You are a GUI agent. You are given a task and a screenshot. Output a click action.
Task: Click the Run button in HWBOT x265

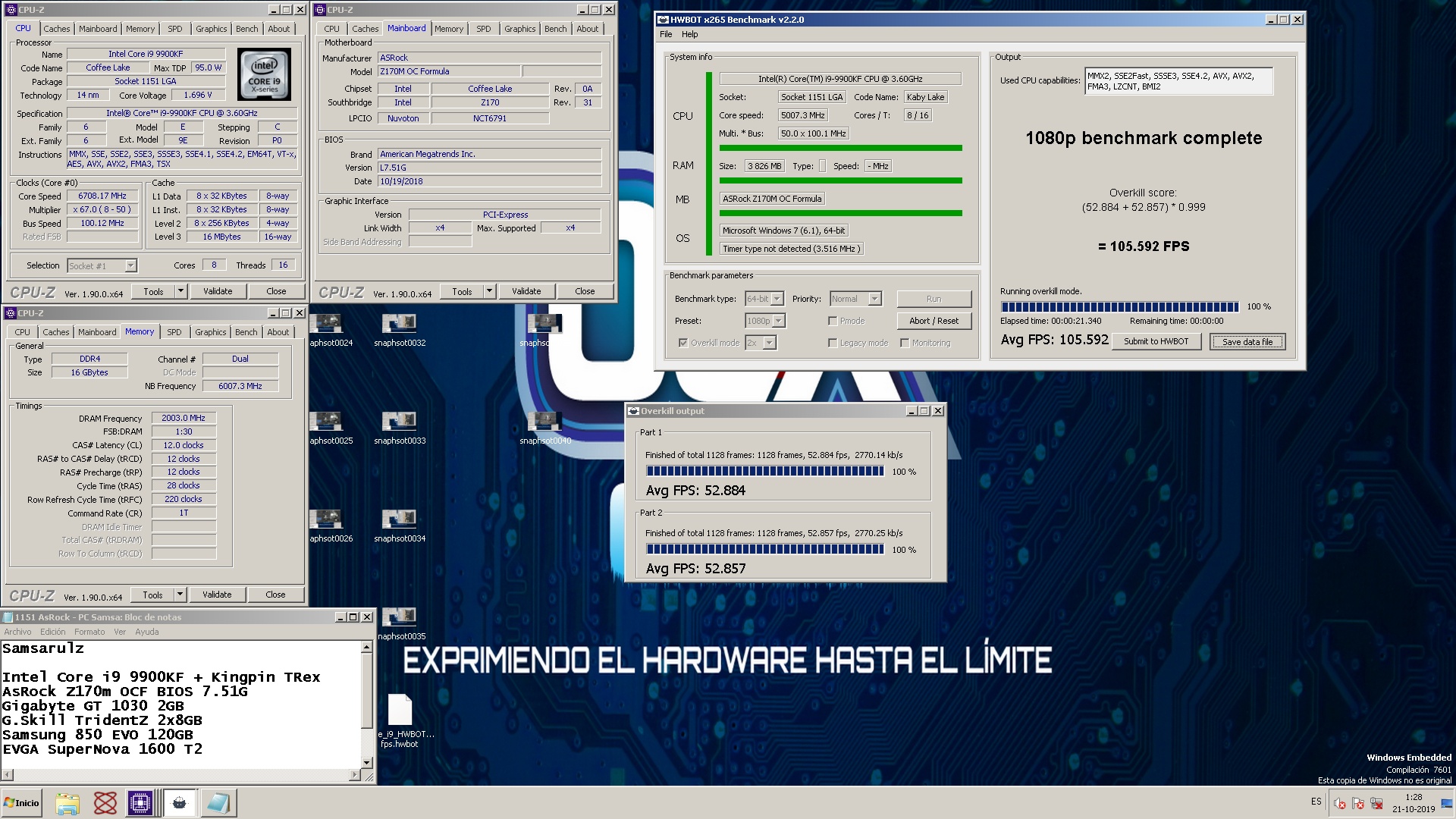coord(934,300)
